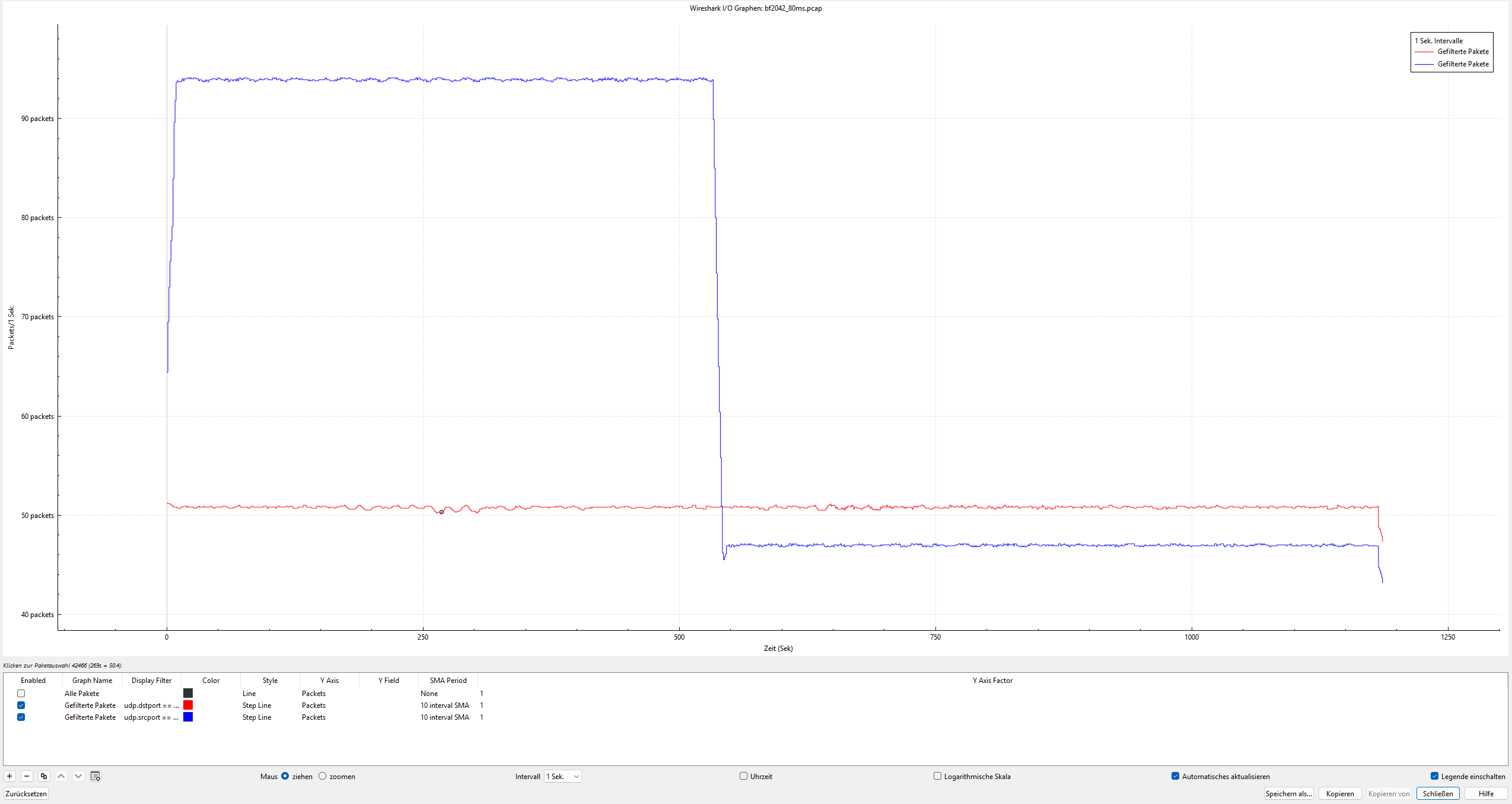Click the SMA Period column header
The image size is (1512, 804).
[448, 681]
